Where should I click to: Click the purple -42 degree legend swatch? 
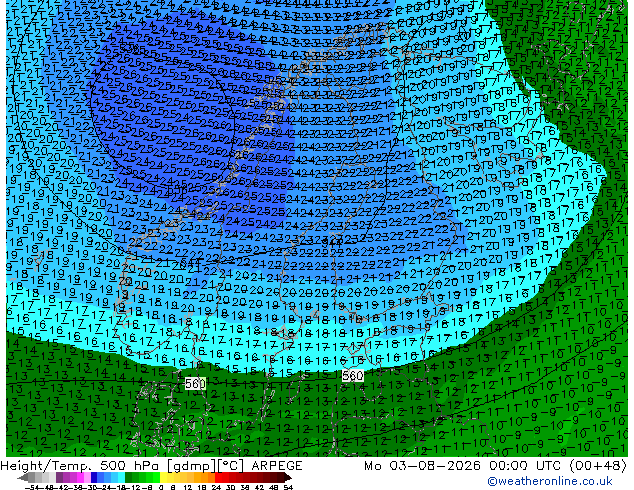(x=59, y=478)
